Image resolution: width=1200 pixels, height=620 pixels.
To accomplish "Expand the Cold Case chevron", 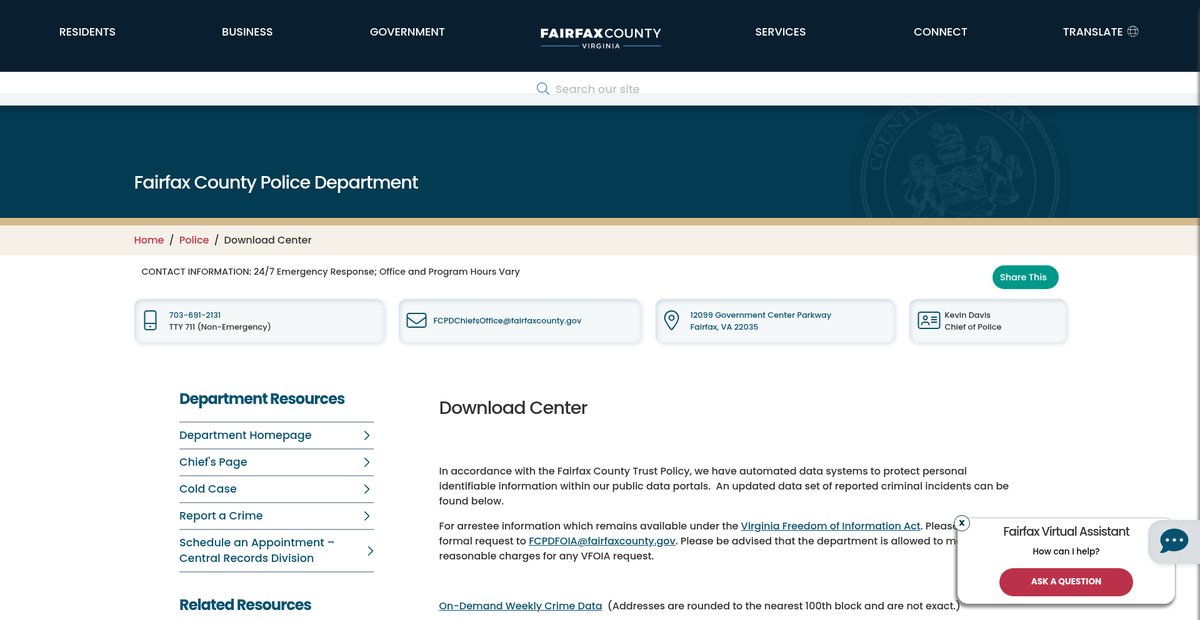I will click(367, 489).
